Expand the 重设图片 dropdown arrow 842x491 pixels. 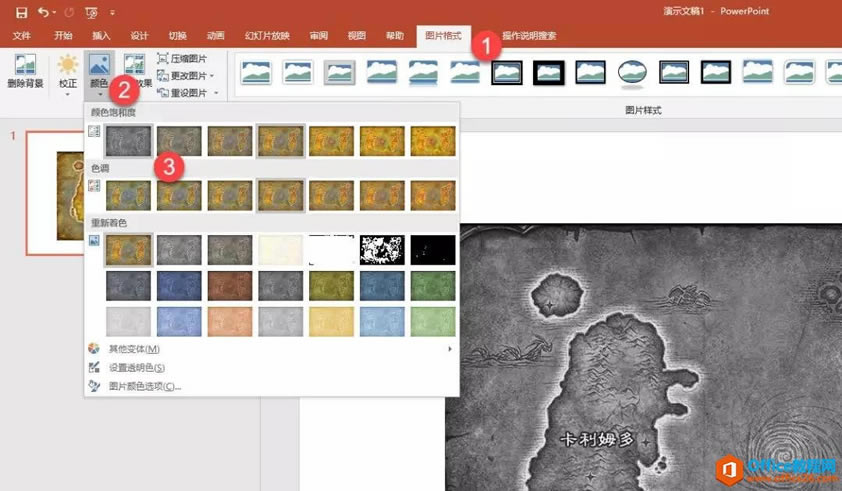216,93
